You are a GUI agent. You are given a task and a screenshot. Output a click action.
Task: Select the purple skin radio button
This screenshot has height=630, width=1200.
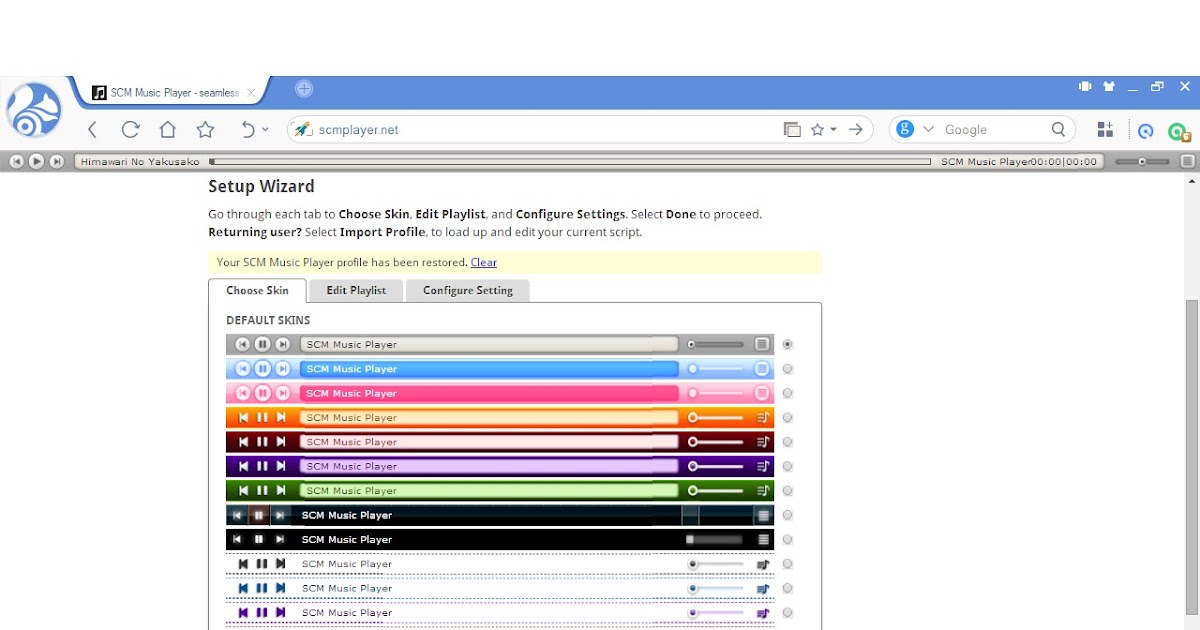click(788, 466)
